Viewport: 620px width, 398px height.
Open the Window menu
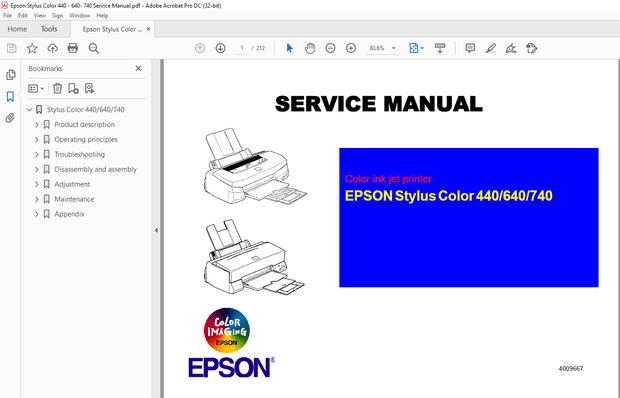click(79, 15)
